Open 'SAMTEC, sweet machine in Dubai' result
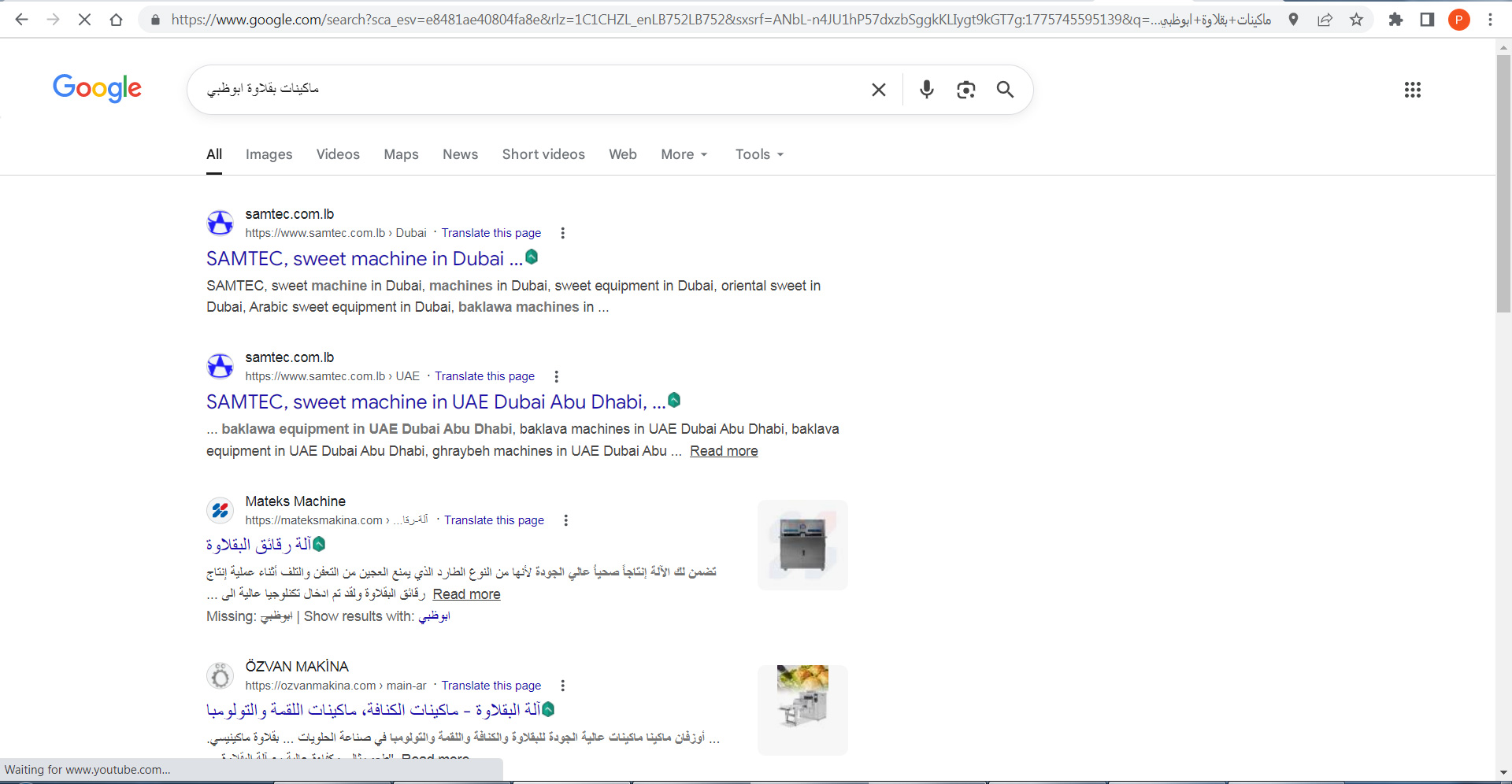Screen dimensions: 1512x784 point(364,259)
